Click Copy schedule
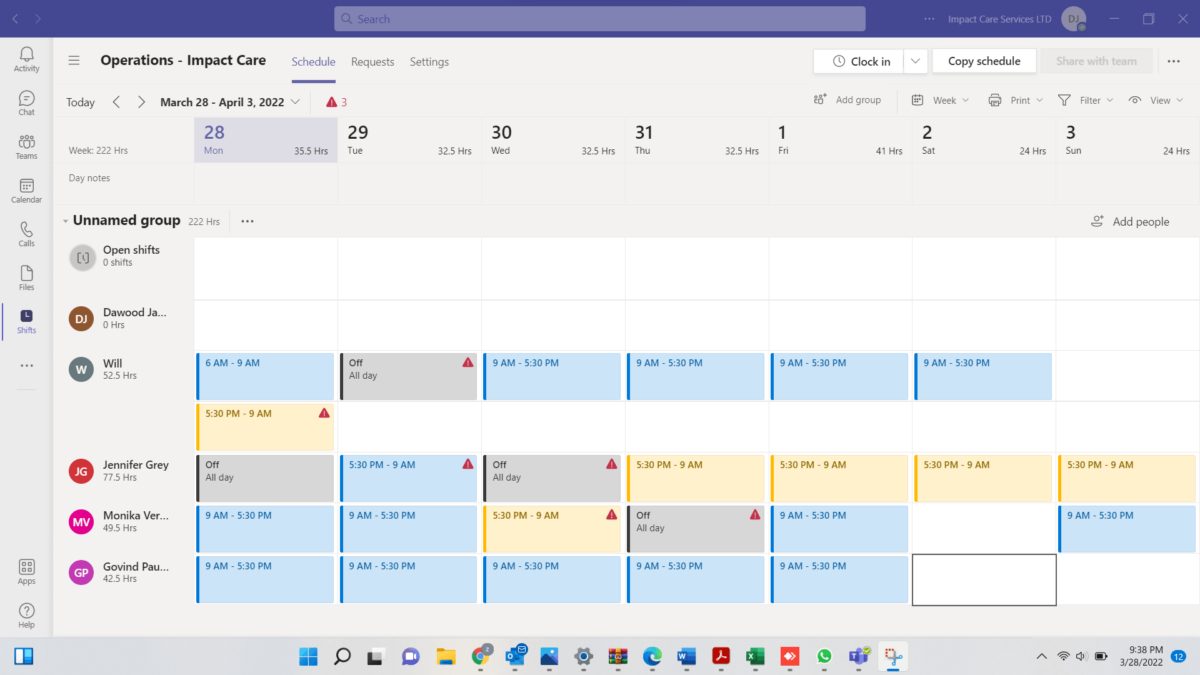The image size is (1200, 675). [x=983, y=60]
